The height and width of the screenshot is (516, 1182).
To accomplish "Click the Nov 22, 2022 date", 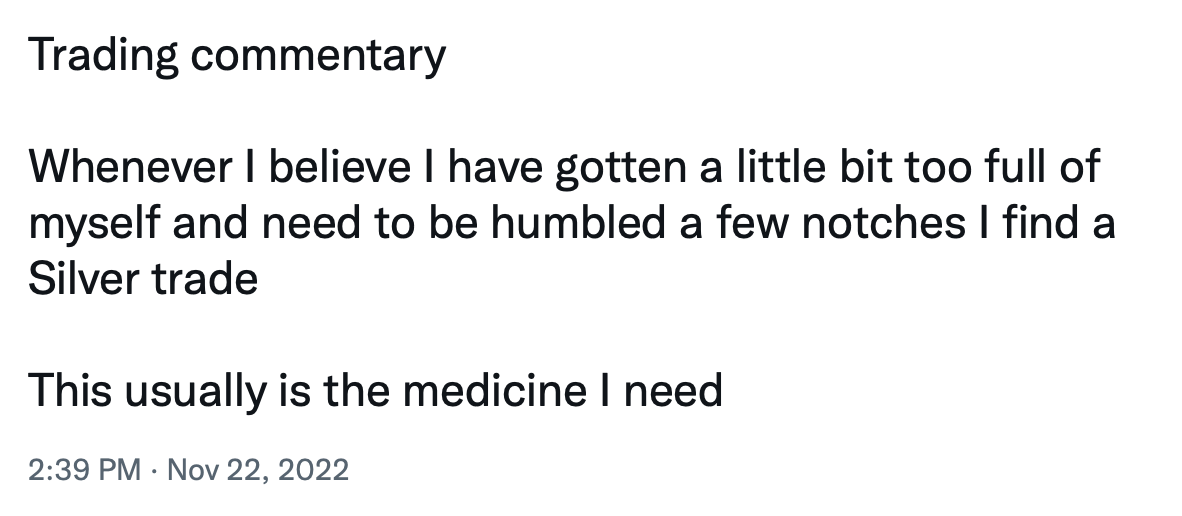I will click(x=258, y=469).
